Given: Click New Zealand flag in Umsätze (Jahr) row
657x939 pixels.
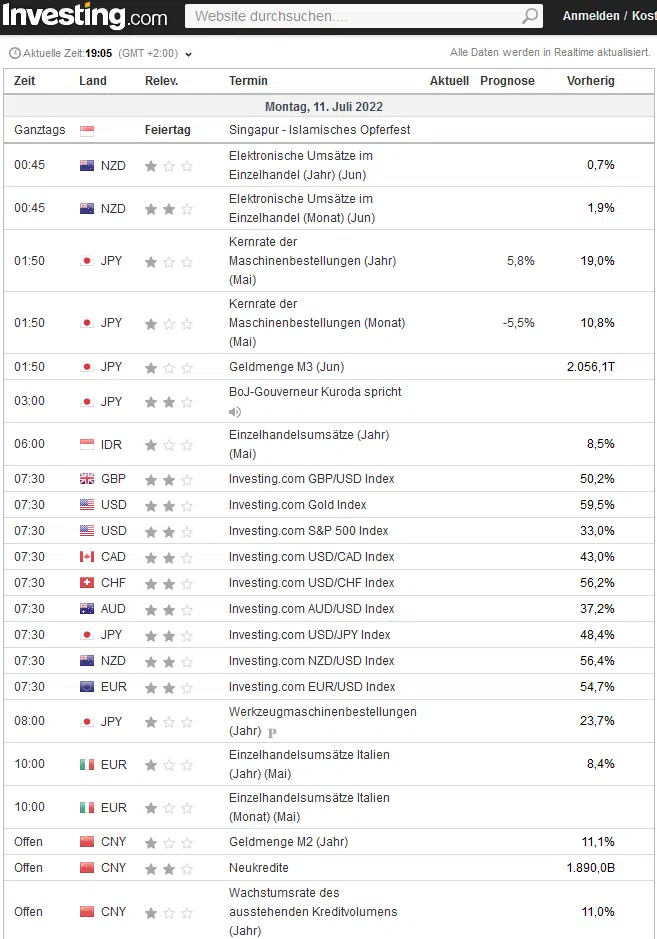Looking at the screenshot, I should coord(87,166).
